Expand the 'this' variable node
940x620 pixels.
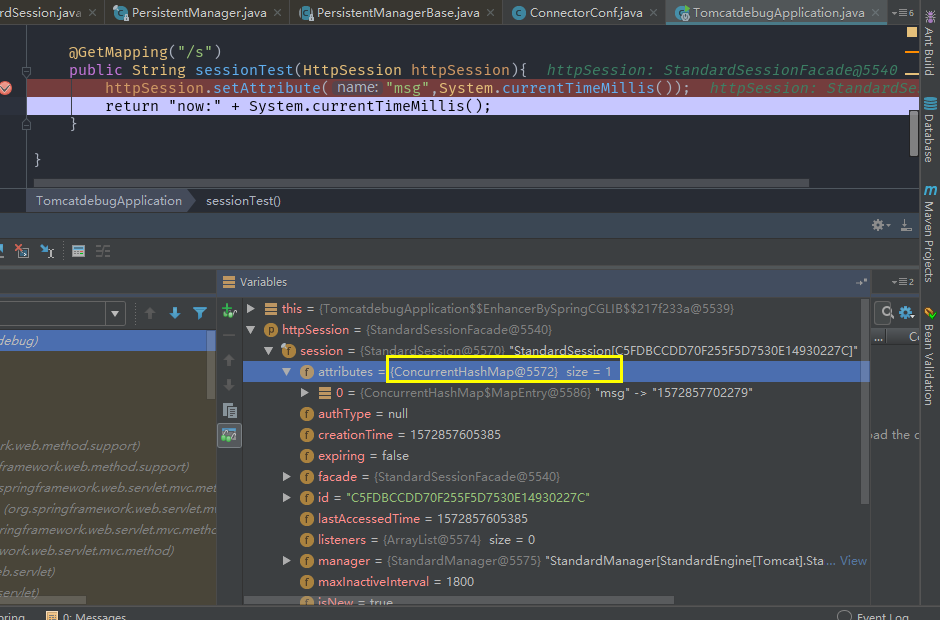(252, 309)
